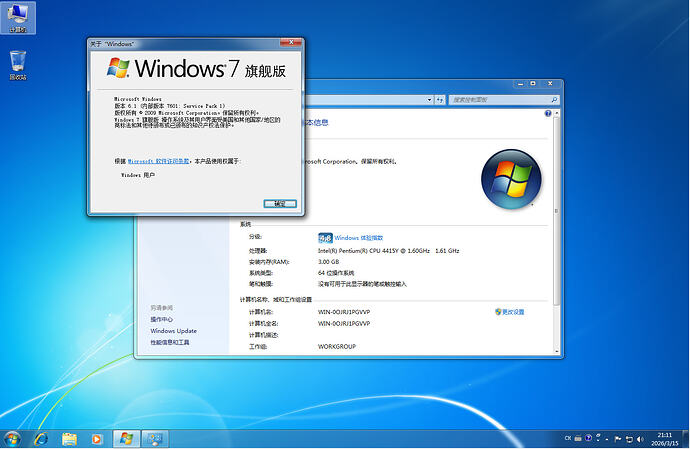Switch to System control panel taskbar button
690x449 pixels.
[x=155, y=439]
